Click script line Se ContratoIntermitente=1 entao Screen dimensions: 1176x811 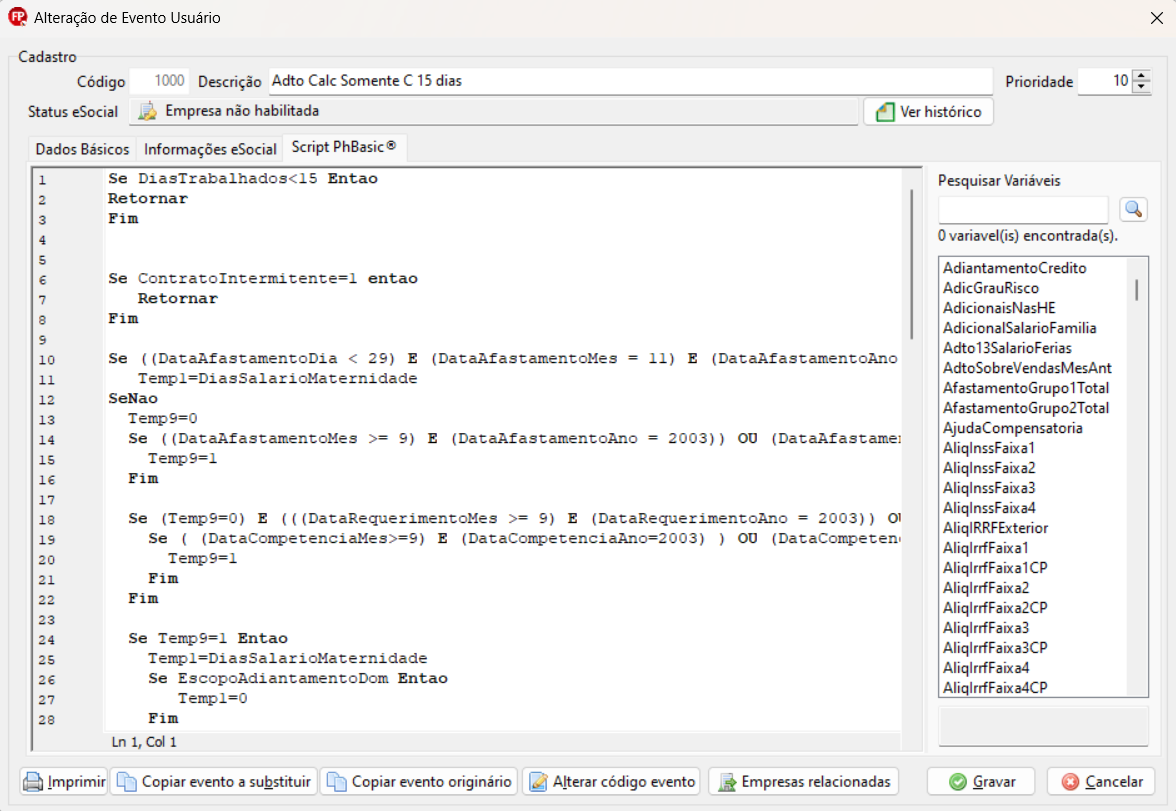262,278
